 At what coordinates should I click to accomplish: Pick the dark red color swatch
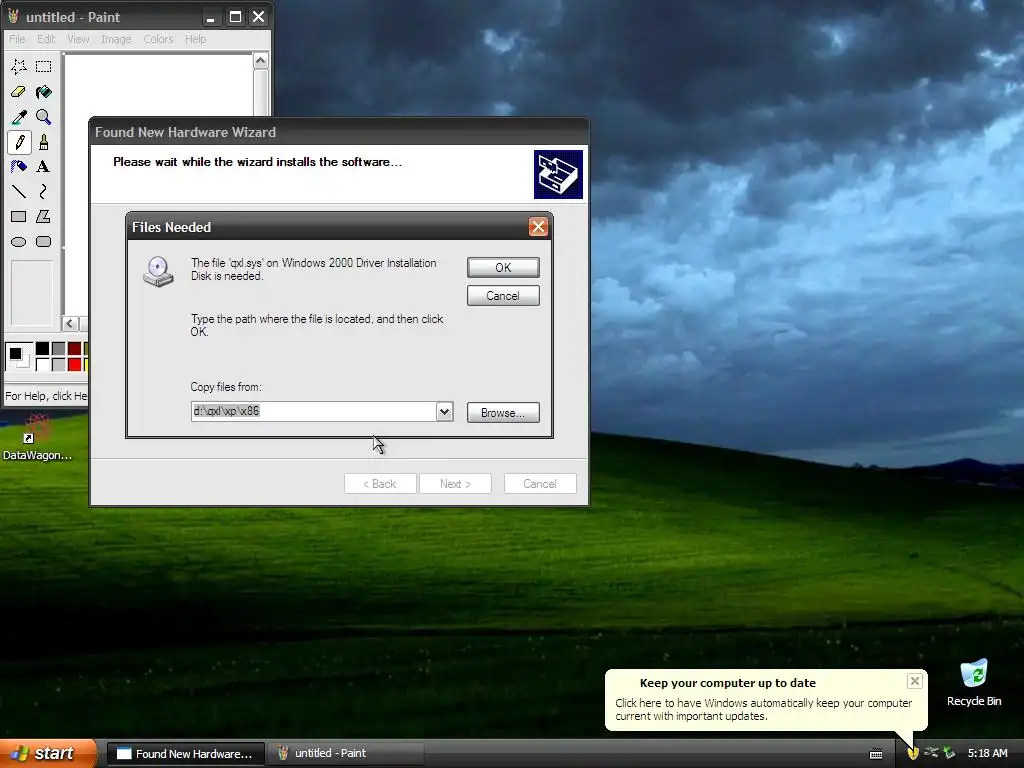(74, 348)
